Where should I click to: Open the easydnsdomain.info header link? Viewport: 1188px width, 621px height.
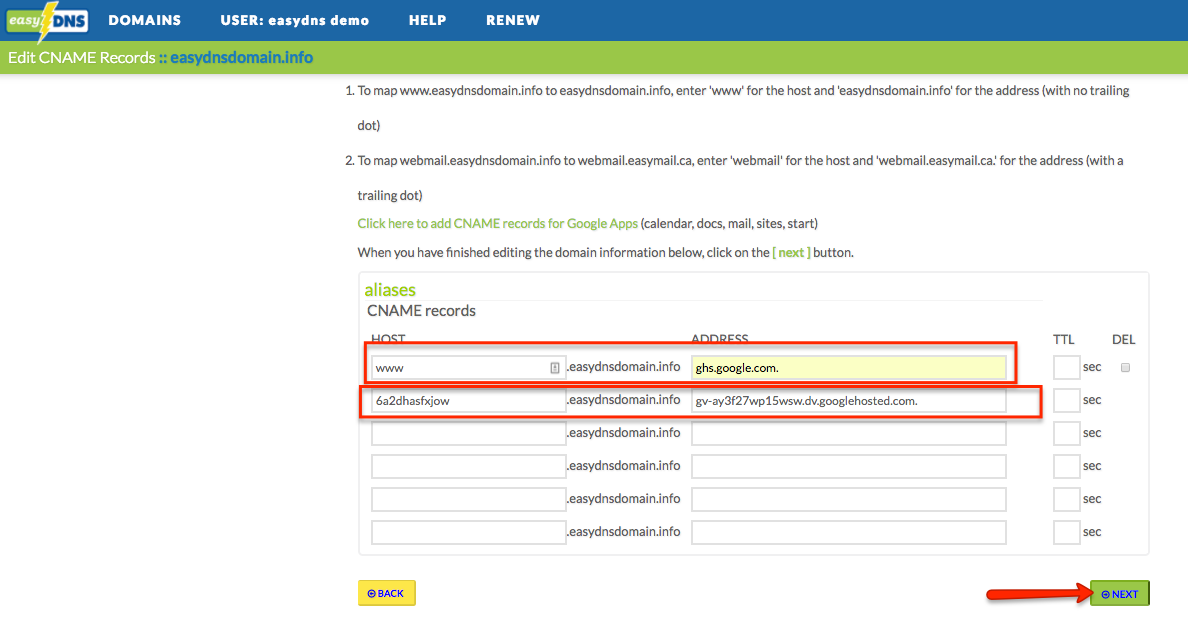tap(241, 58)
